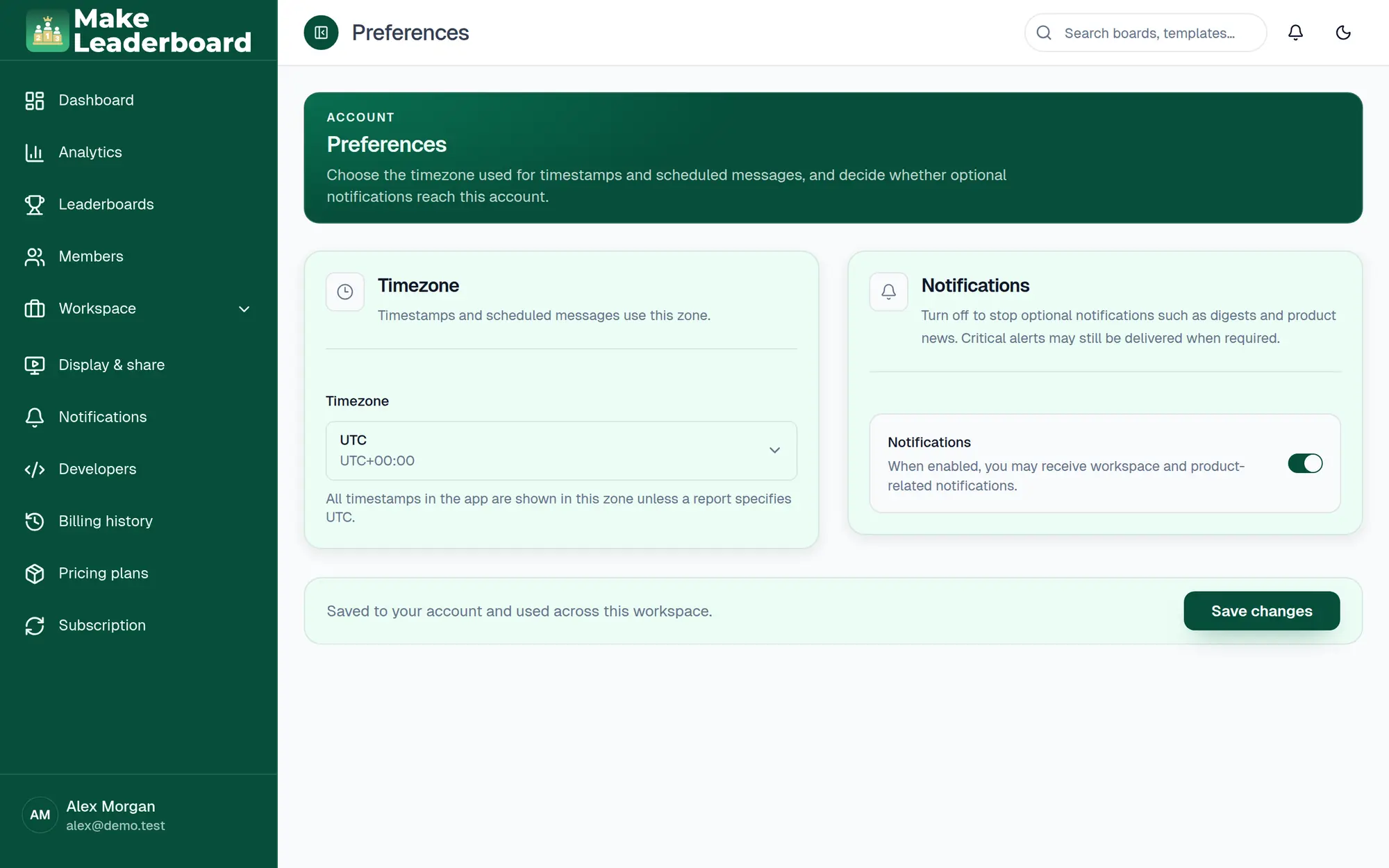This screenshot has width=1389, height=868.
Task: Click the Save changes button
Action: [1261, 611]
